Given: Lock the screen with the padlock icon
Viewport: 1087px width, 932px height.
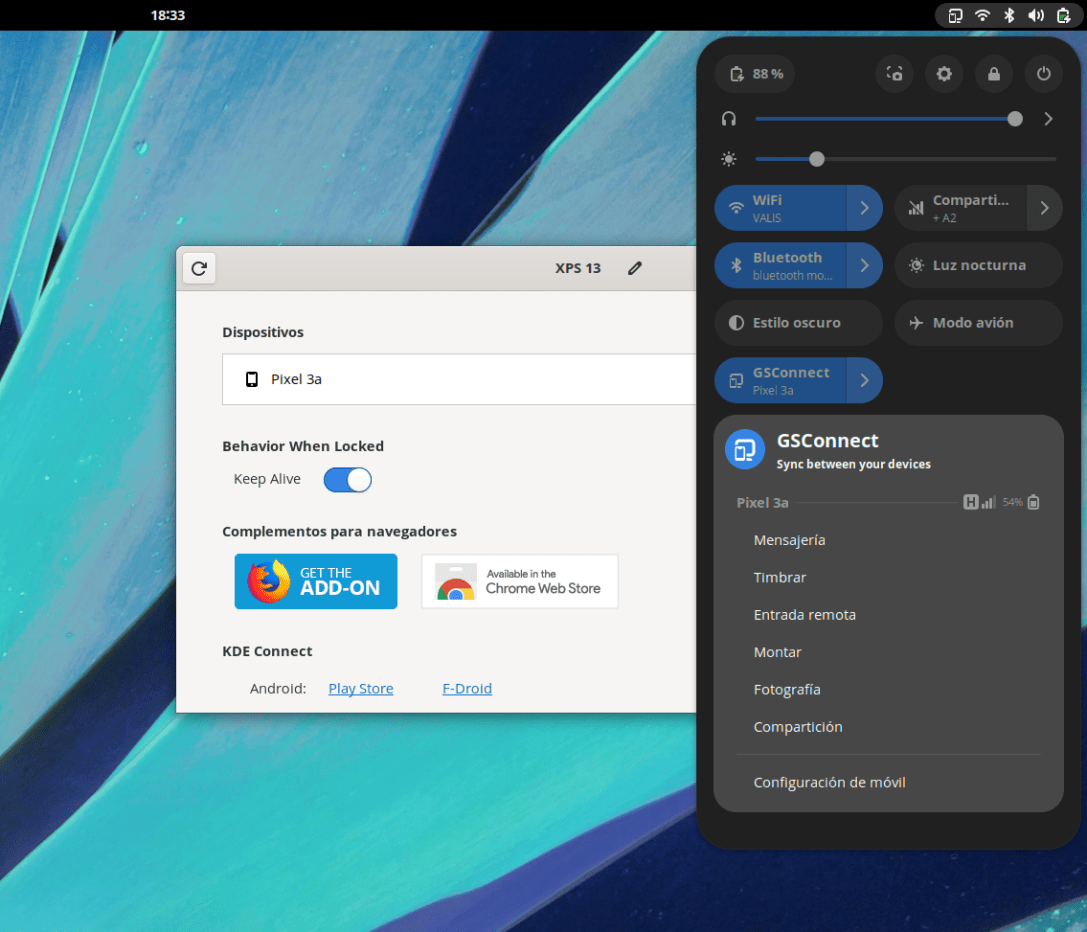Looking at the screenshot, I should (993, 74).
